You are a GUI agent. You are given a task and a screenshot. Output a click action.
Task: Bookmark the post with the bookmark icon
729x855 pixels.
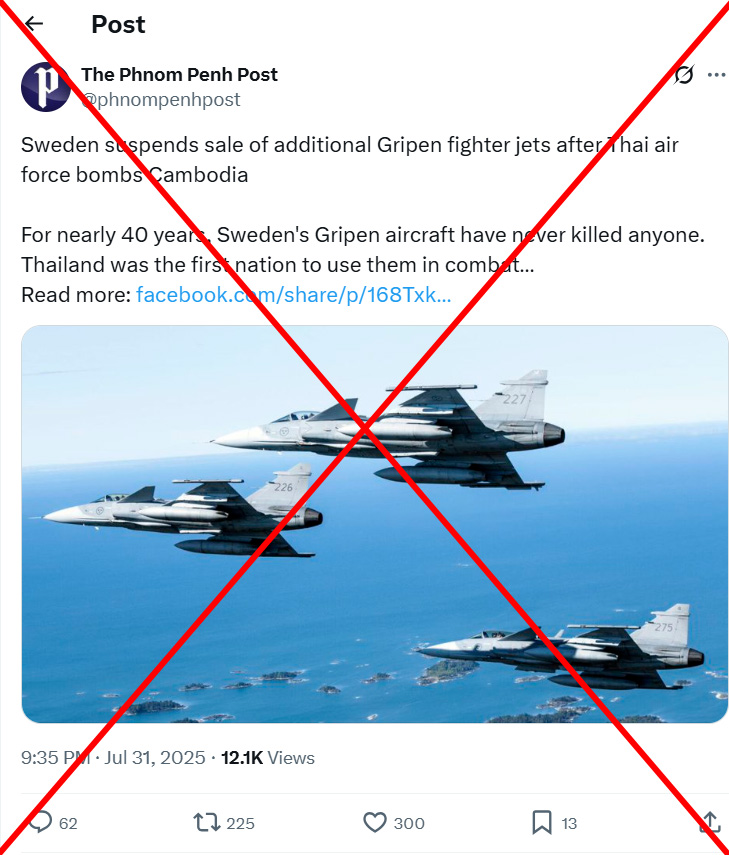(541, 822)
